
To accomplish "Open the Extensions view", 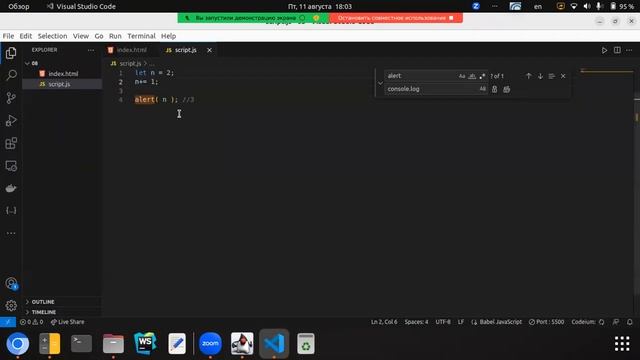I will click(x=11, y=143).
